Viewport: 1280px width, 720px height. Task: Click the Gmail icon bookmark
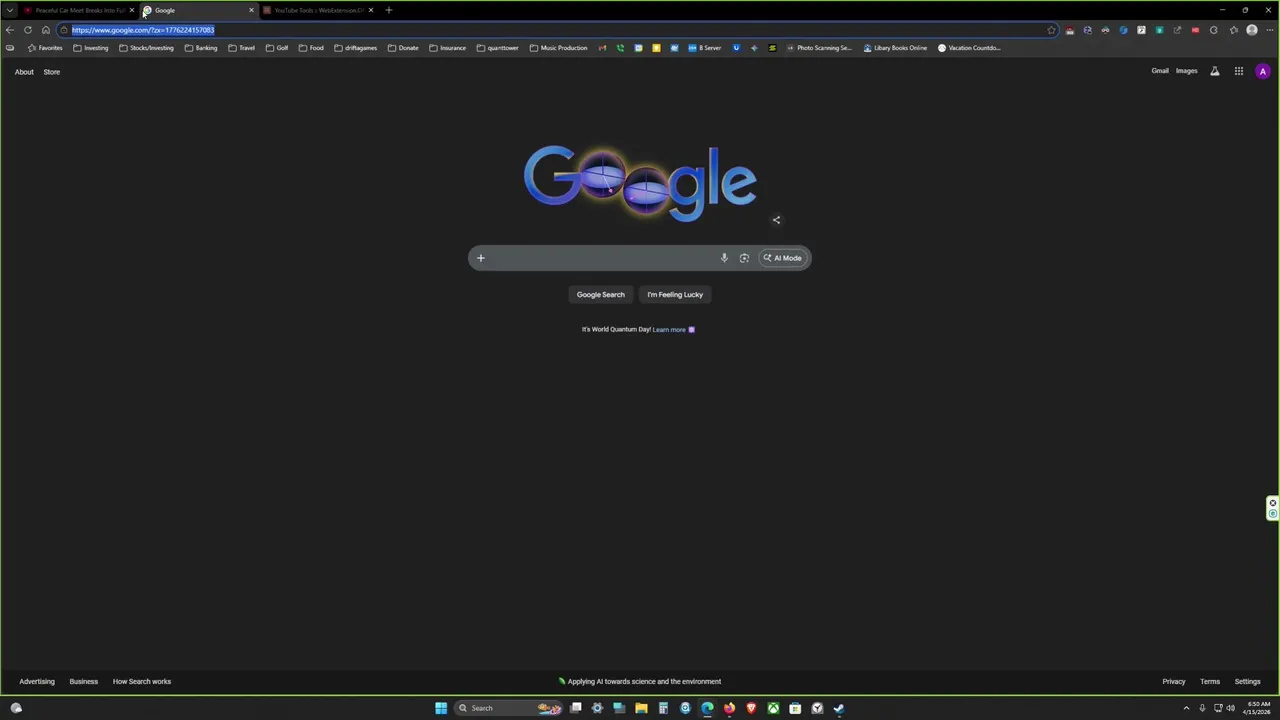coord(602,48)
